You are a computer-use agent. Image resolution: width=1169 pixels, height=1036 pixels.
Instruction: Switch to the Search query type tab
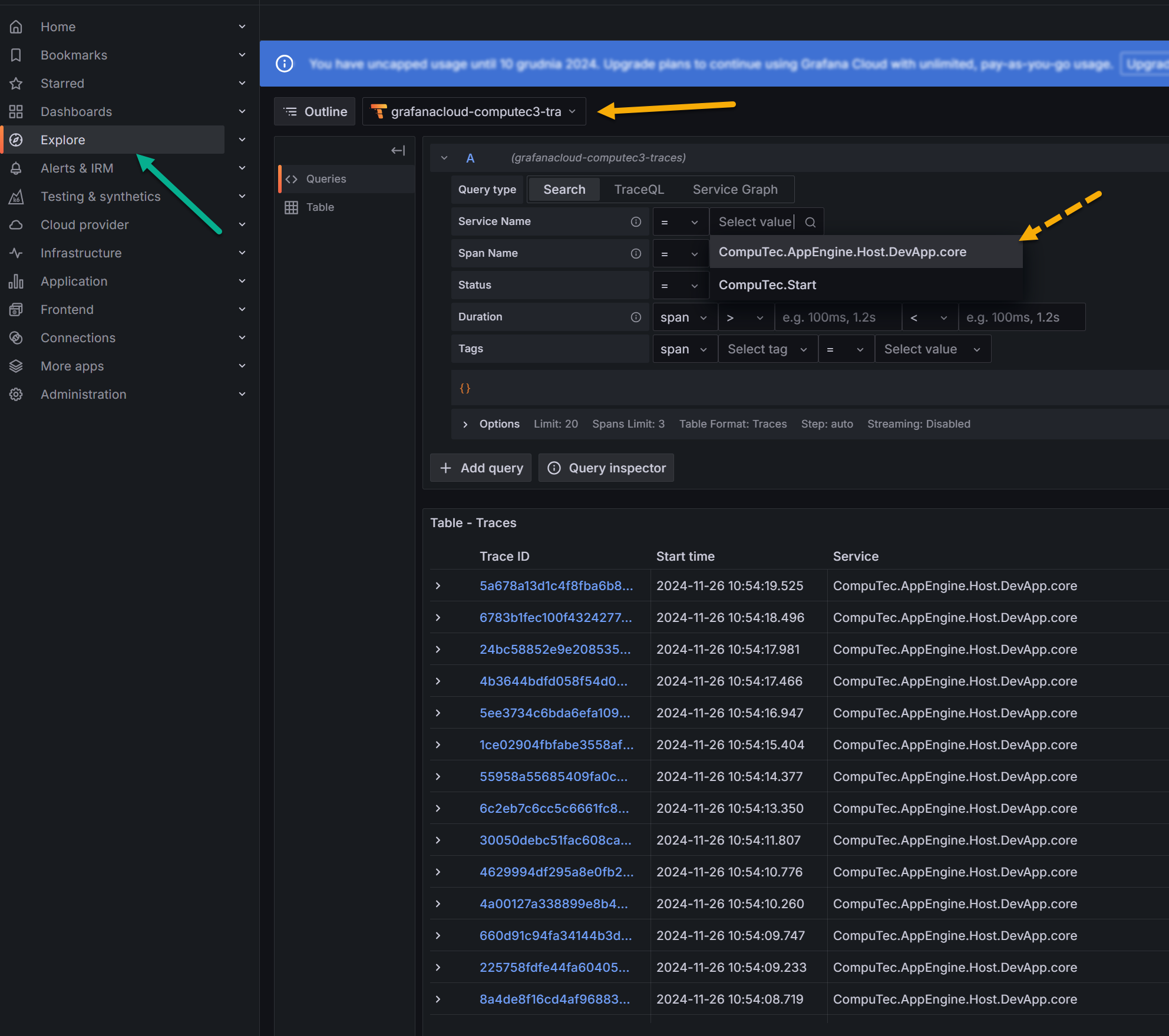[x=564, y=190]
